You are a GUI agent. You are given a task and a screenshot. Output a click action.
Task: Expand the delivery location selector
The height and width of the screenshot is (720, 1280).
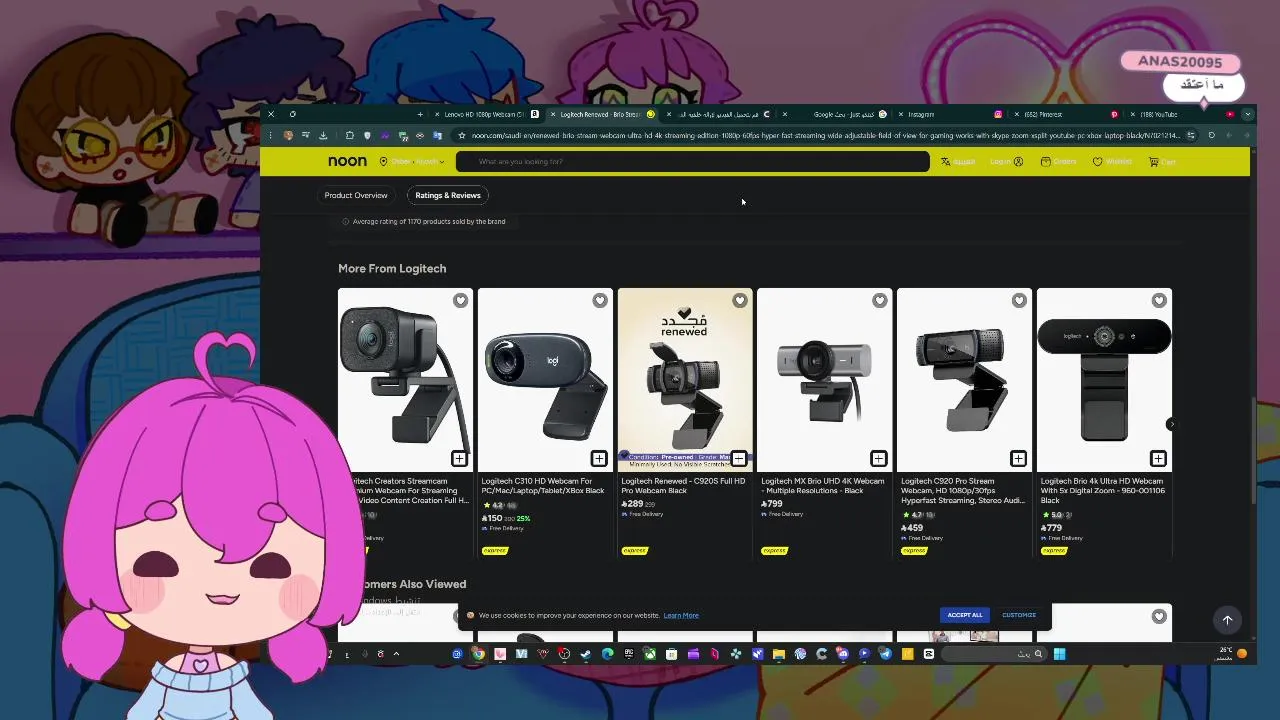(412, 162)
